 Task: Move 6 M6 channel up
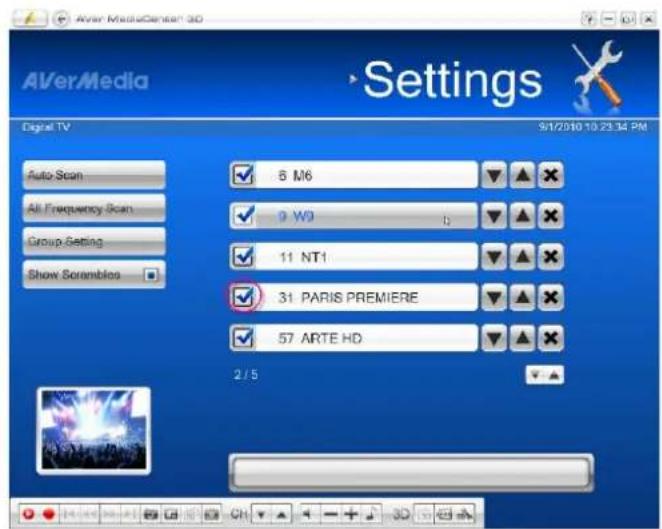pos(523,175)
